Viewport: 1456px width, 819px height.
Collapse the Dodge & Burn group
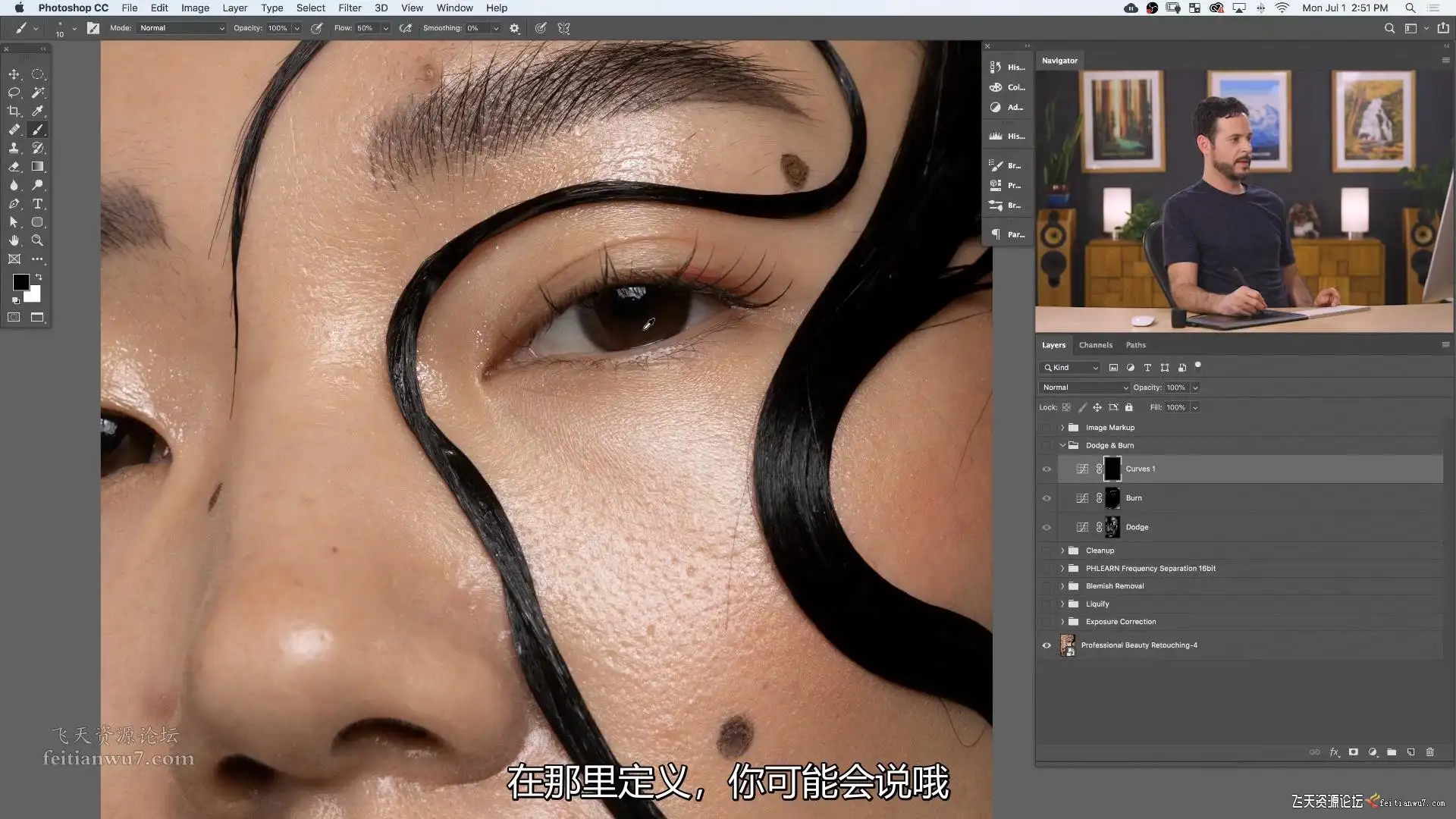tap(1062, 446)
